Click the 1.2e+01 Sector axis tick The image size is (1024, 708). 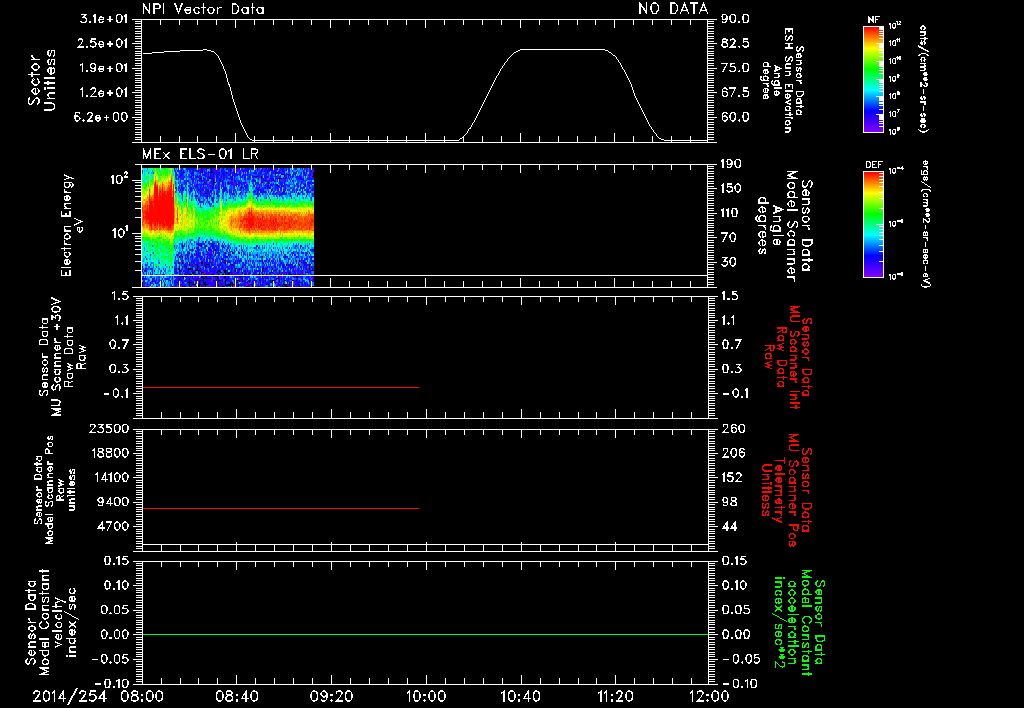point(103,92)
